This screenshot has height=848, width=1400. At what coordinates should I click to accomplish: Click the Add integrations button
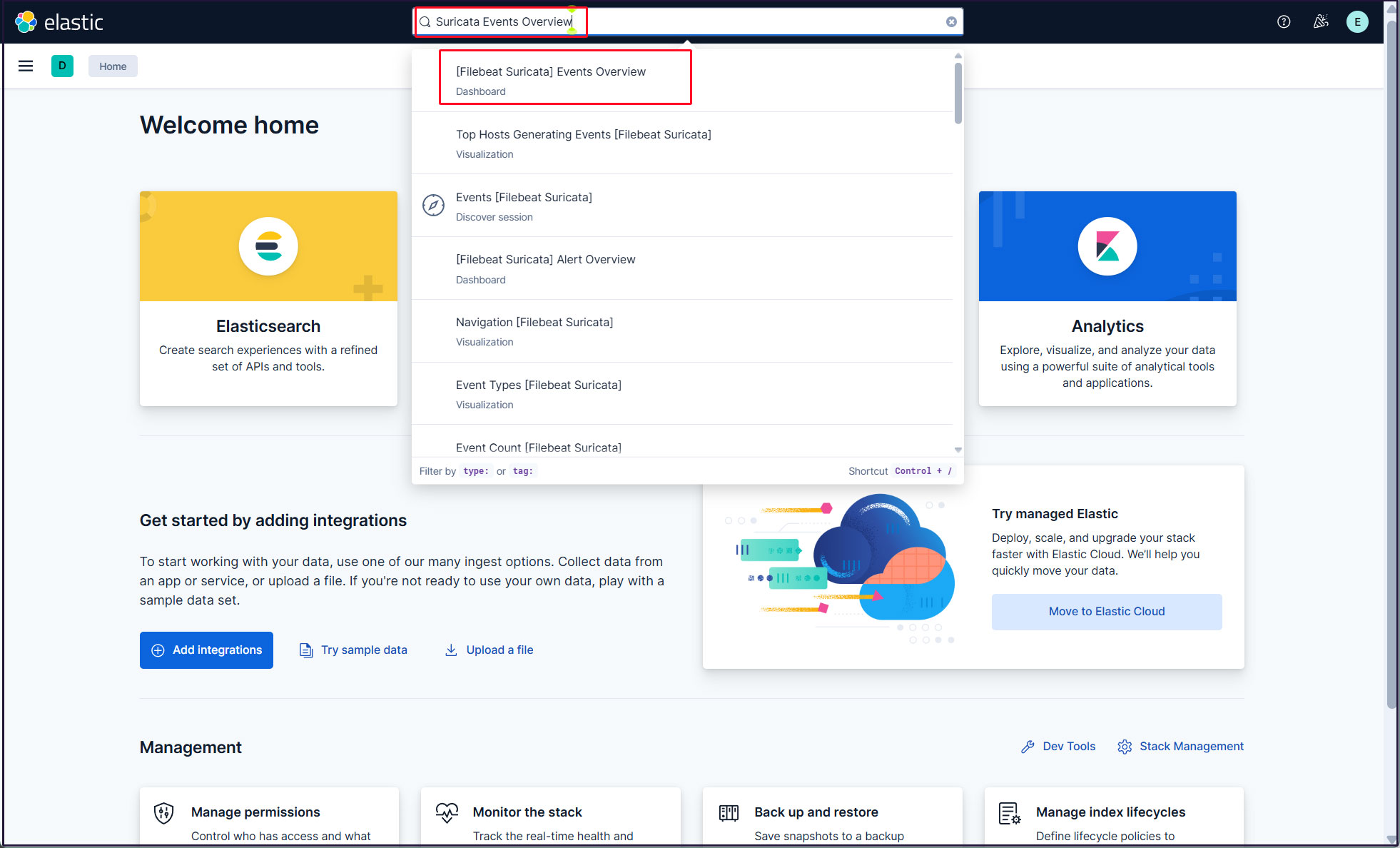tap(206, 650)
